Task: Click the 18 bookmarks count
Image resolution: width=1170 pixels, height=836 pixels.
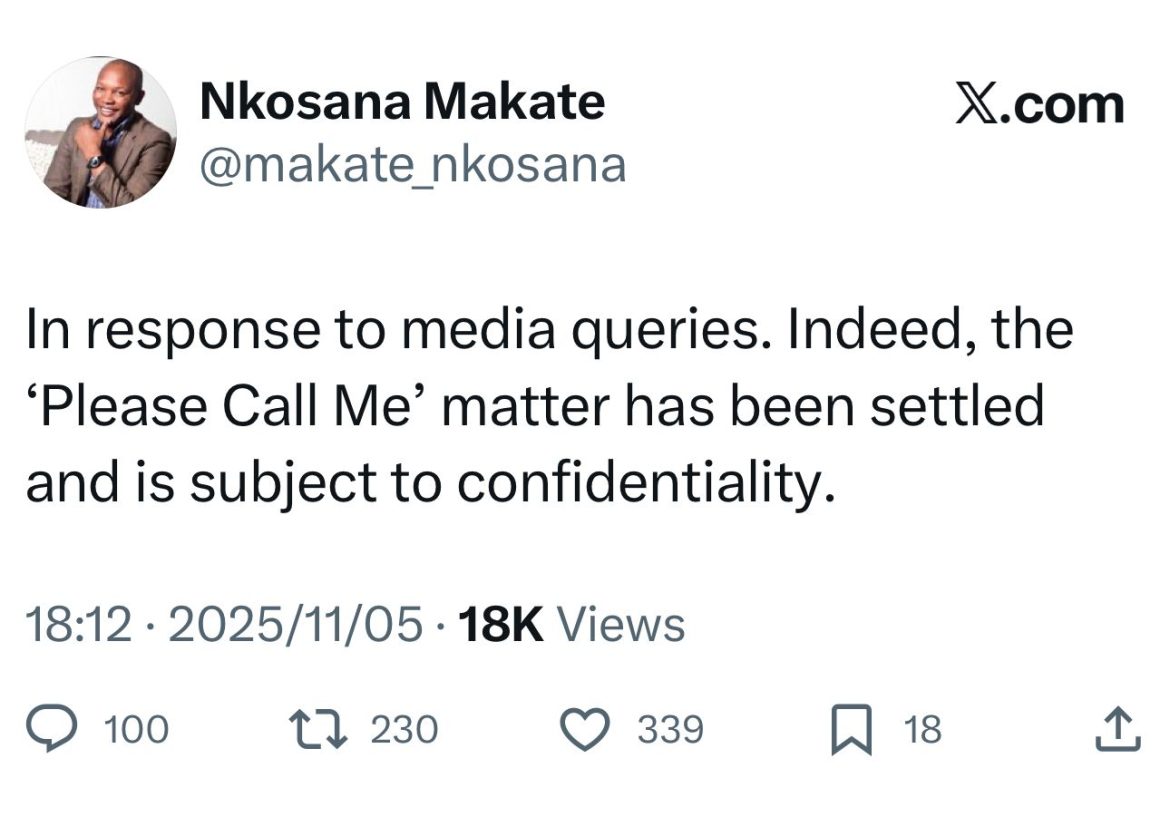Action: click(x=922, y=730)
